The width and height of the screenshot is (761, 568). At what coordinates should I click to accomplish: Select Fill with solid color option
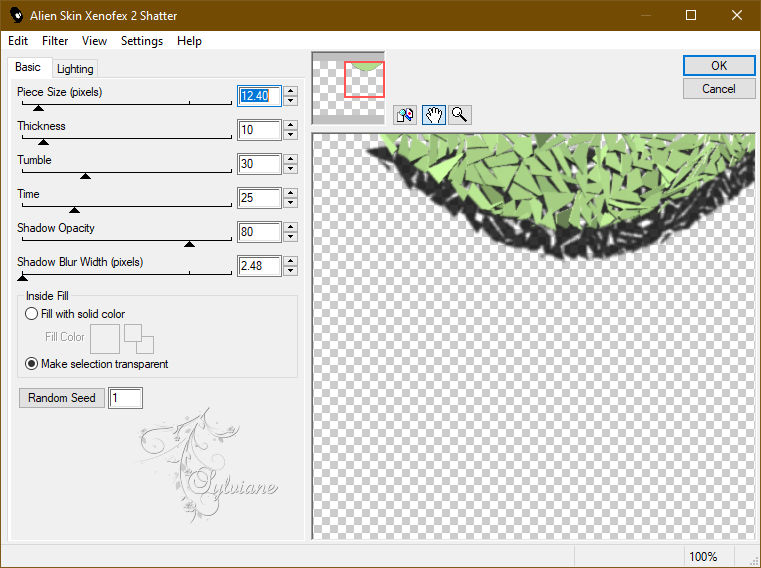(75, 314)
